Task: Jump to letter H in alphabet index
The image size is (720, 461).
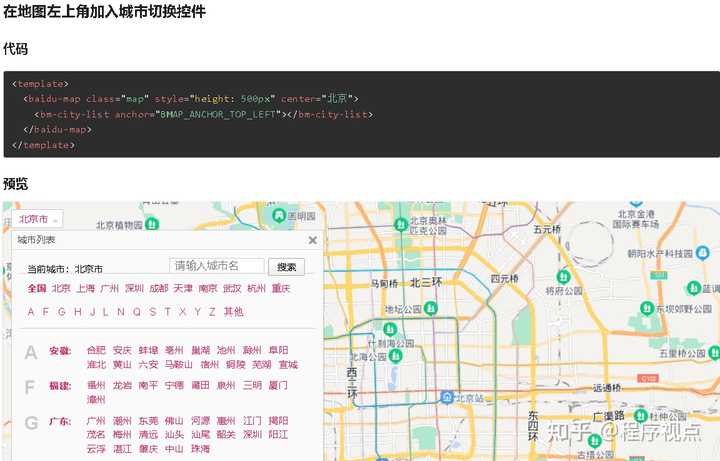Action: (78, 312)
